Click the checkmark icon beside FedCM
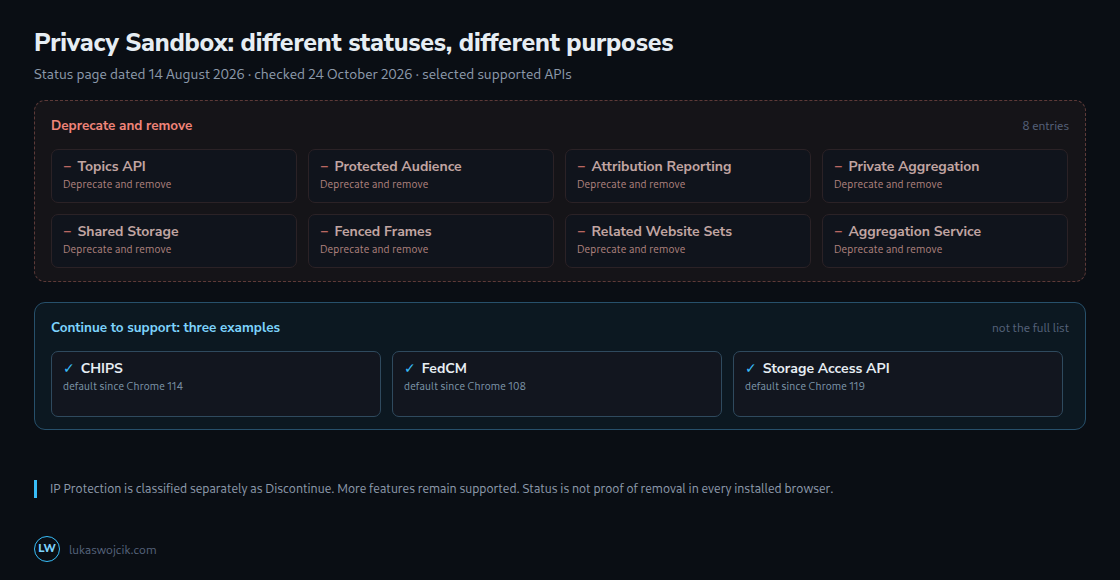The height and width of the screenshot is (580, 1120). pos(409,369)
